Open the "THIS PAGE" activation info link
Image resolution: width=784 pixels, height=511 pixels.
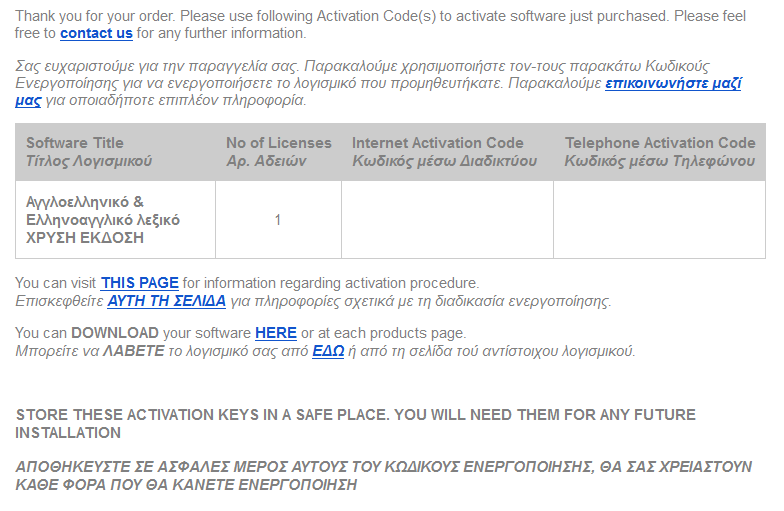[x=139, y=283]
